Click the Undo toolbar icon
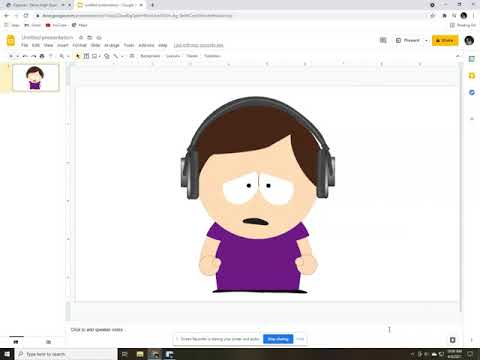This screenshot has width=480, height=360. click(x=25, y=56)
